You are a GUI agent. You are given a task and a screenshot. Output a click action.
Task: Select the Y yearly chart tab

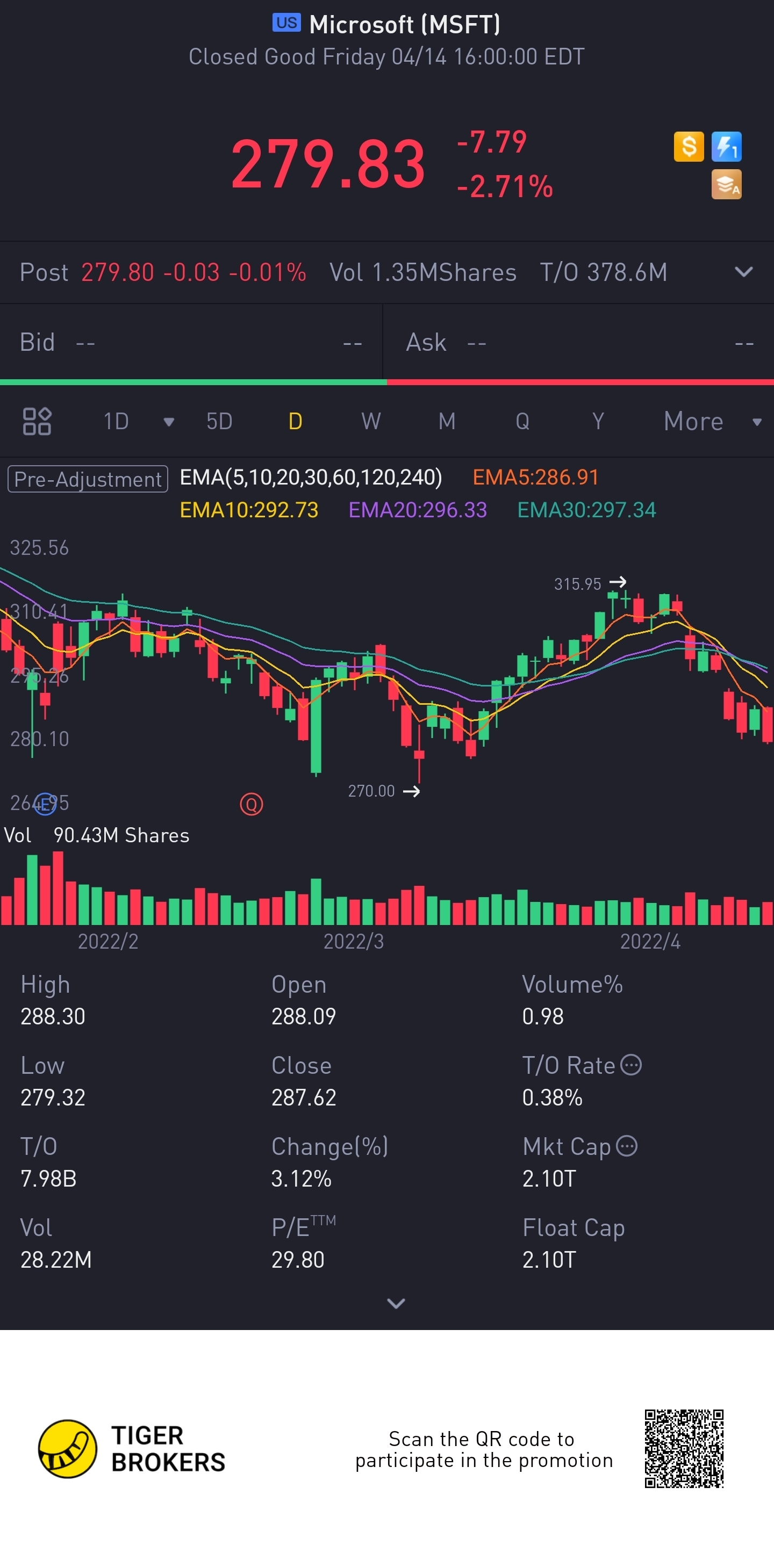(598, 421)
